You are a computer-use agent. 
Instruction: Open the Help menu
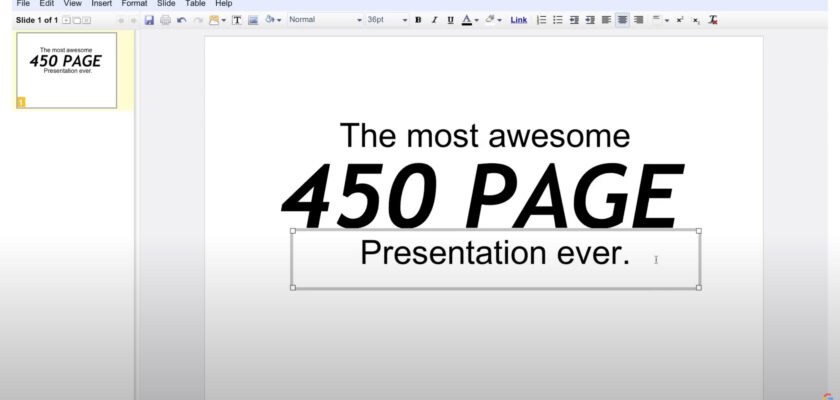(223, 4)
